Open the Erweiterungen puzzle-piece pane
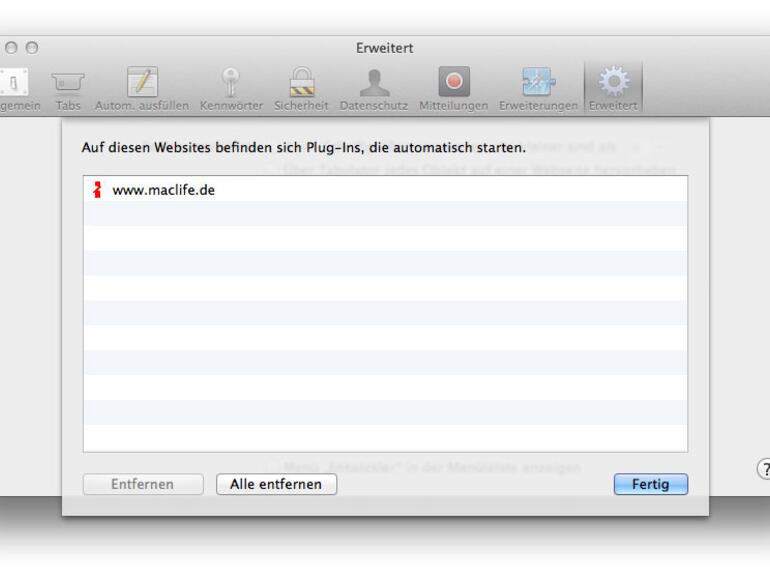The height and width of the screenshot is (578, 770). point(538,89)
